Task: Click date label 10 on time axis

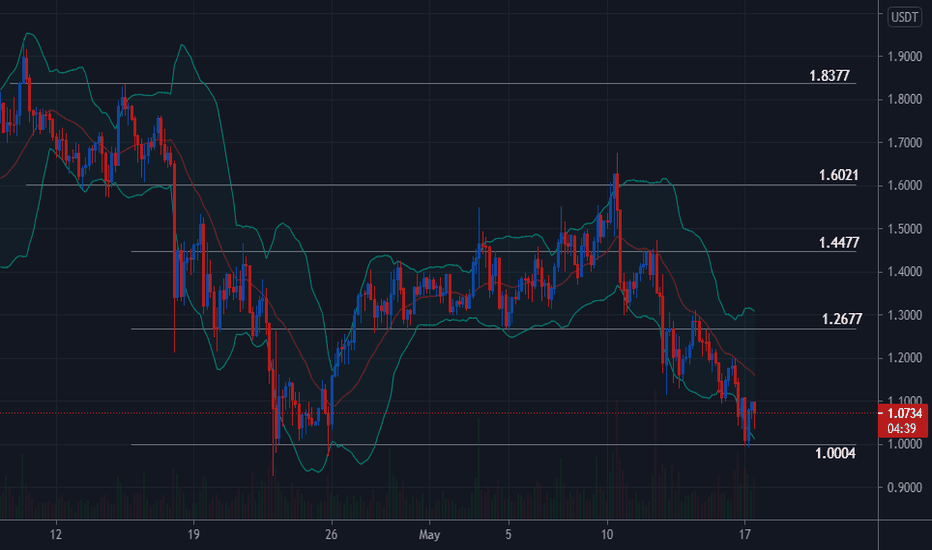Action: pyautogui.click(x=606, y=535)
